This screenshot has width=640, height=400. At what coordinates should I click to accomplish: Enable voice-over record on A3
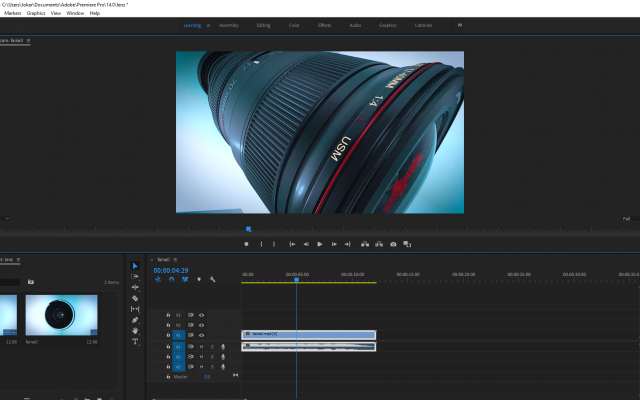click(223, 367)
